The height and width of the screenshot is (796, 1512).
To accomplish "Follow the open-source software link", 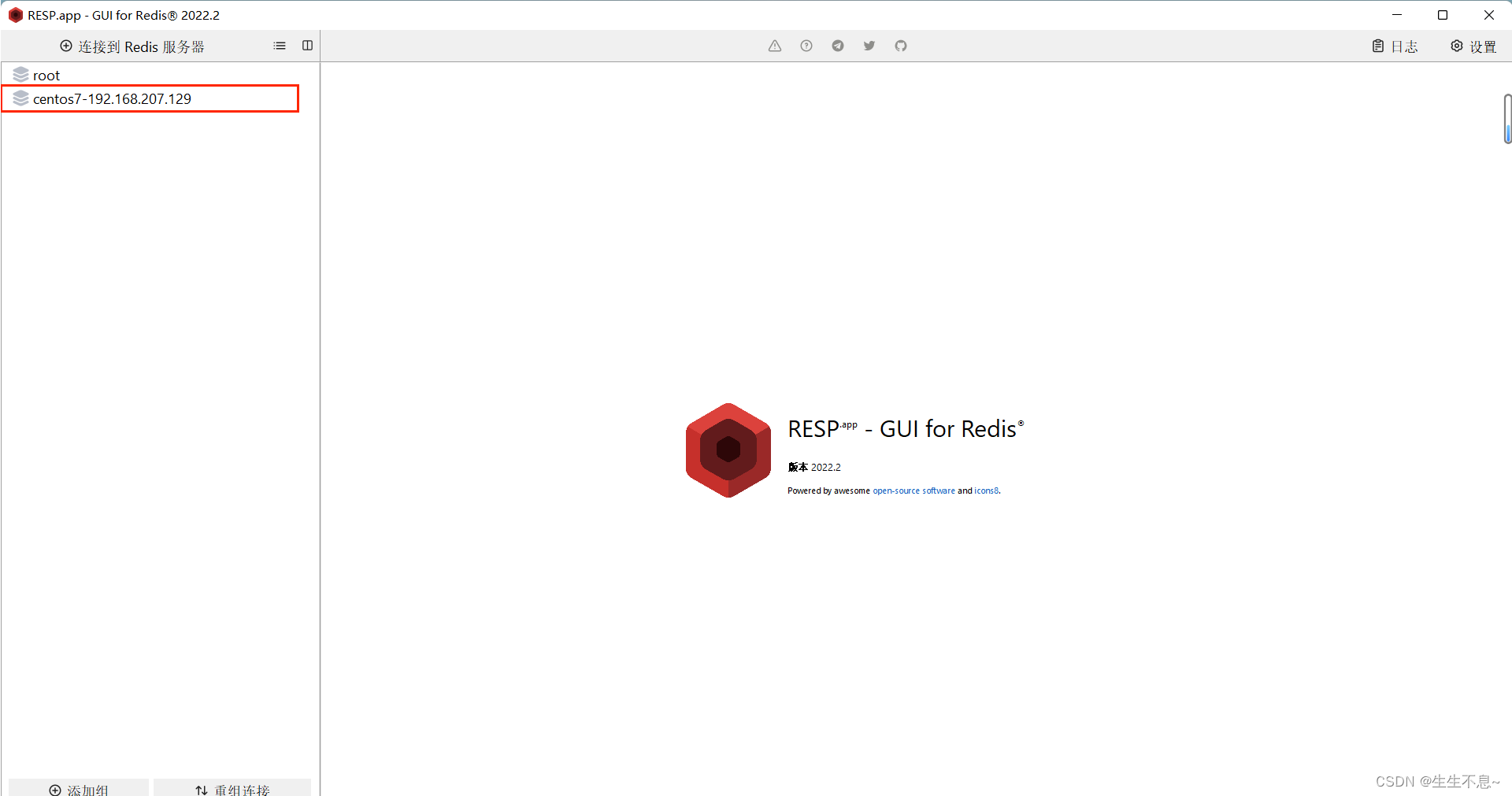I will coord(913,491).
